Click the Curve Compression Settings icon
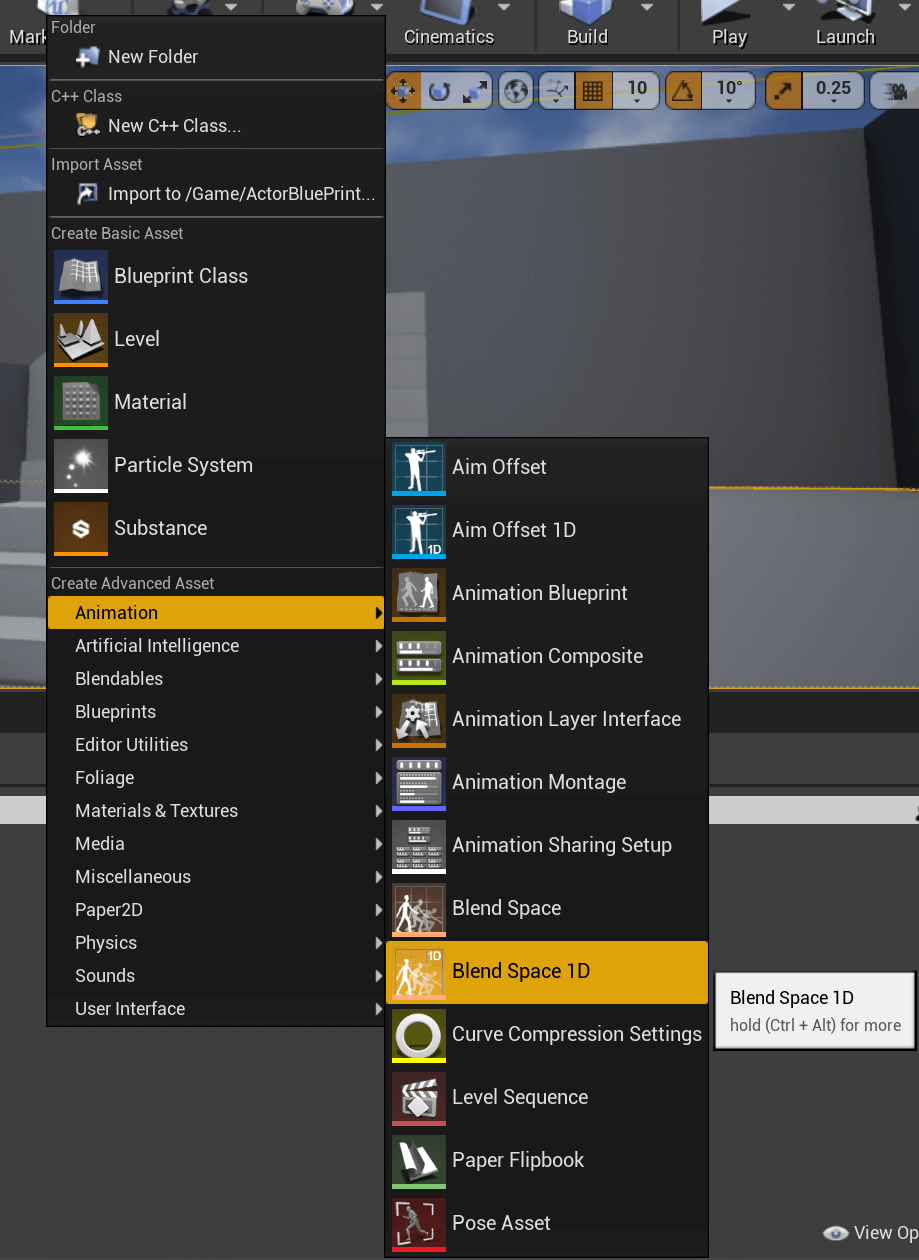The width and height of the screenshot is (919, 1260). click(x=419, y=1034)
